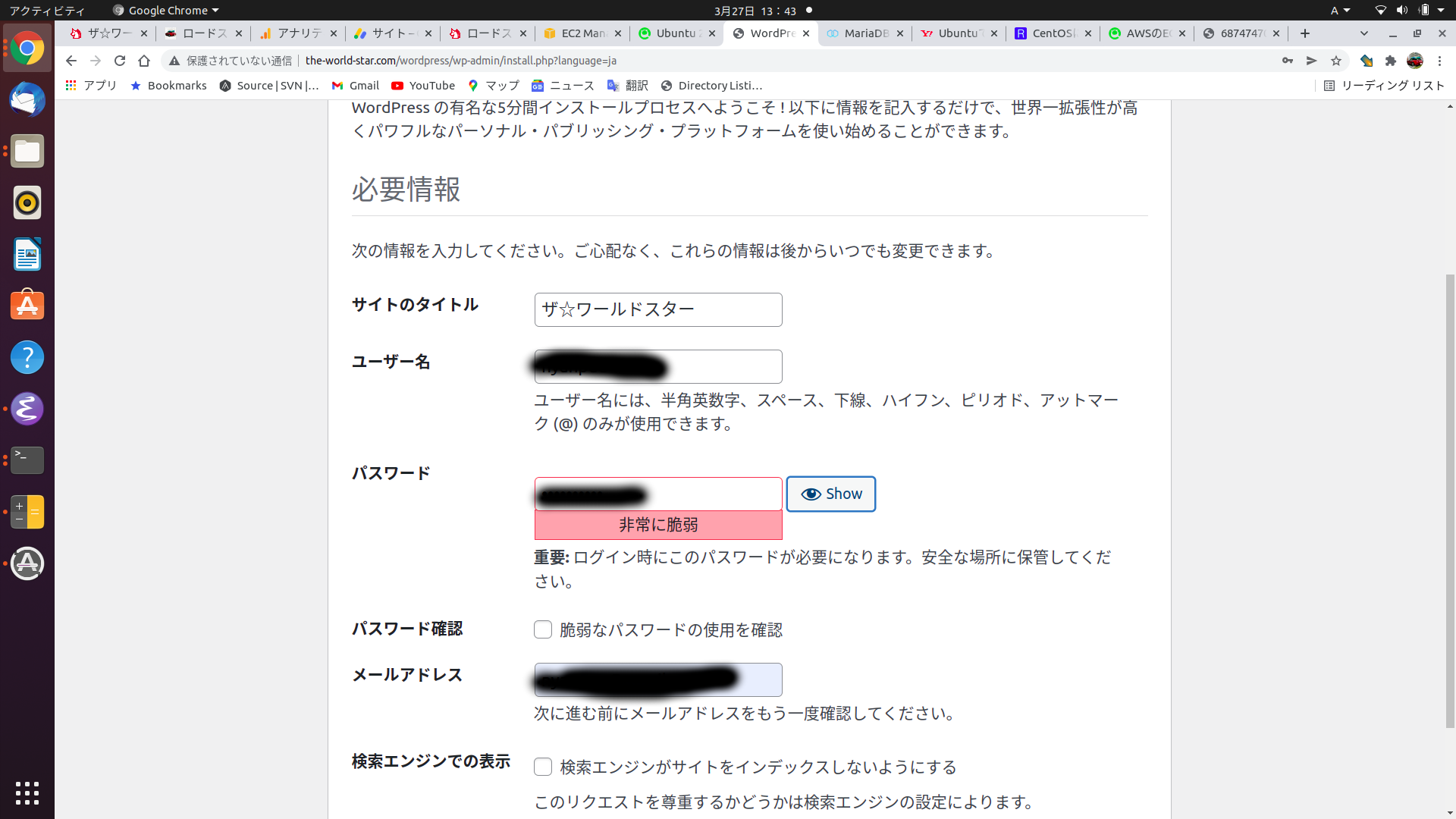Open the Directory Listing bookmark
The height and width of the screenshot is (819, 1456).
click(x=711, y=86)
